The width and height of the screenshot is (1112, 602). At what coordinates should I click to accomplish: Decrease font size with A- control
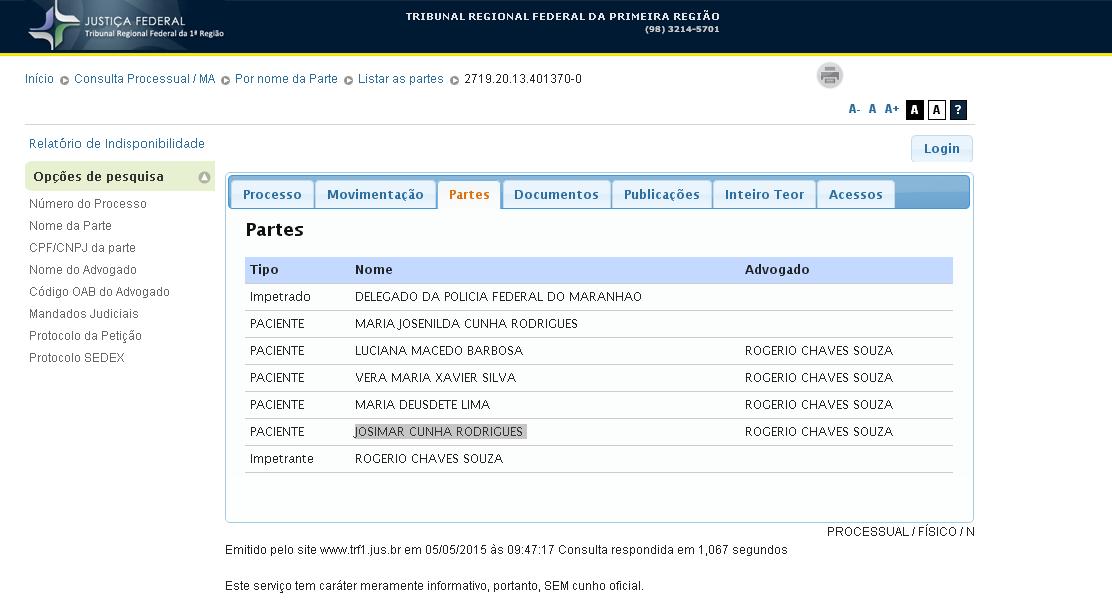(x=854, y=109)
